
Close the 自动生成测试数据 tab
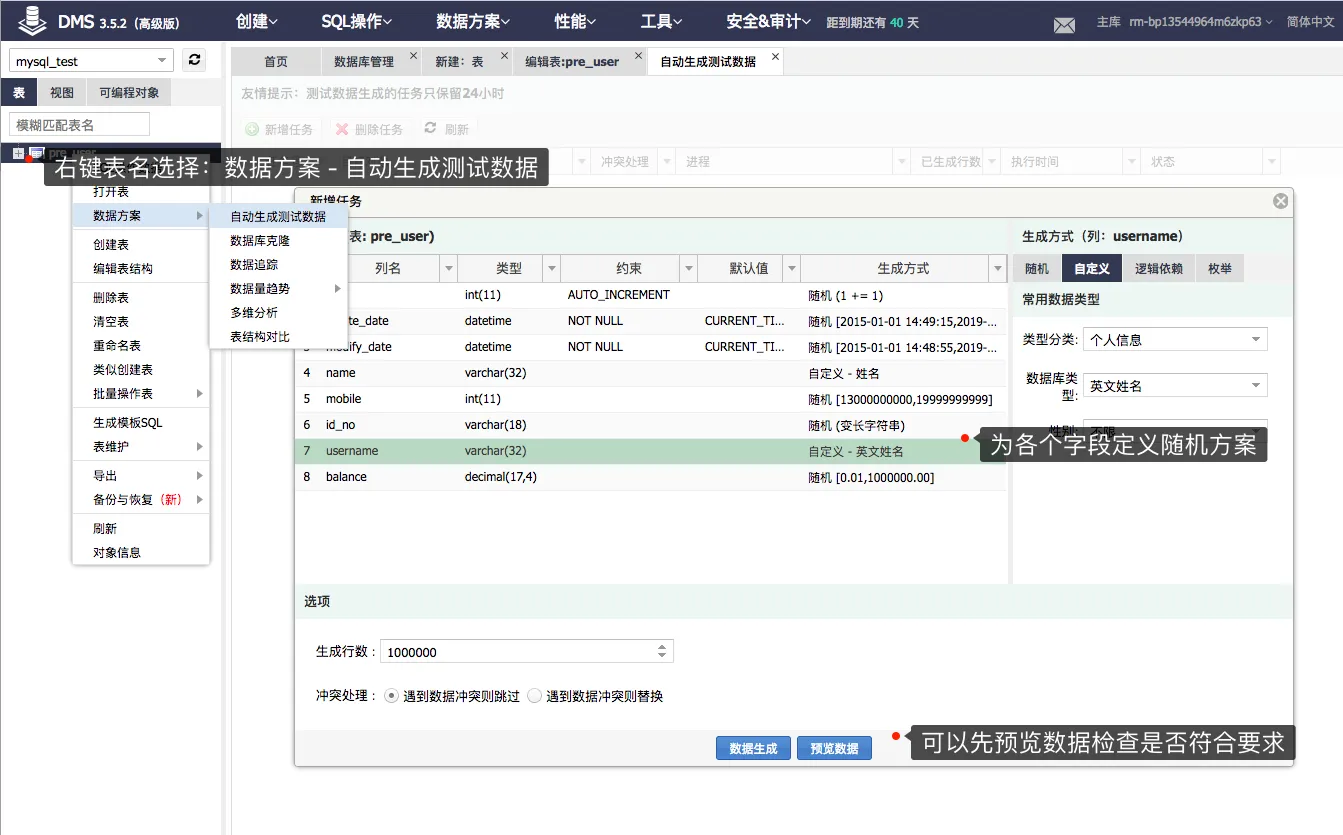[774, 56]
